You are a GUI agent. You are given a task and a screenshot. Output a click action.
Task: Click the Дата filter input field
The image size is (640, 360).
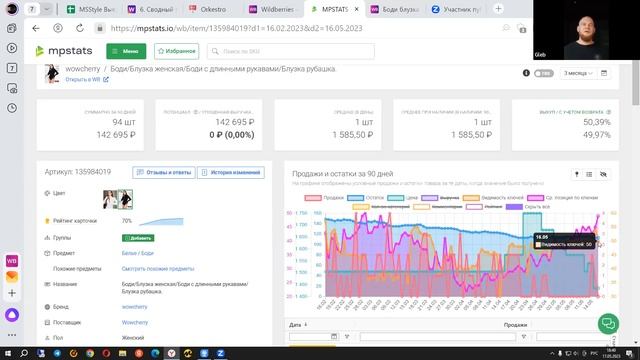(x=313, y=336)
